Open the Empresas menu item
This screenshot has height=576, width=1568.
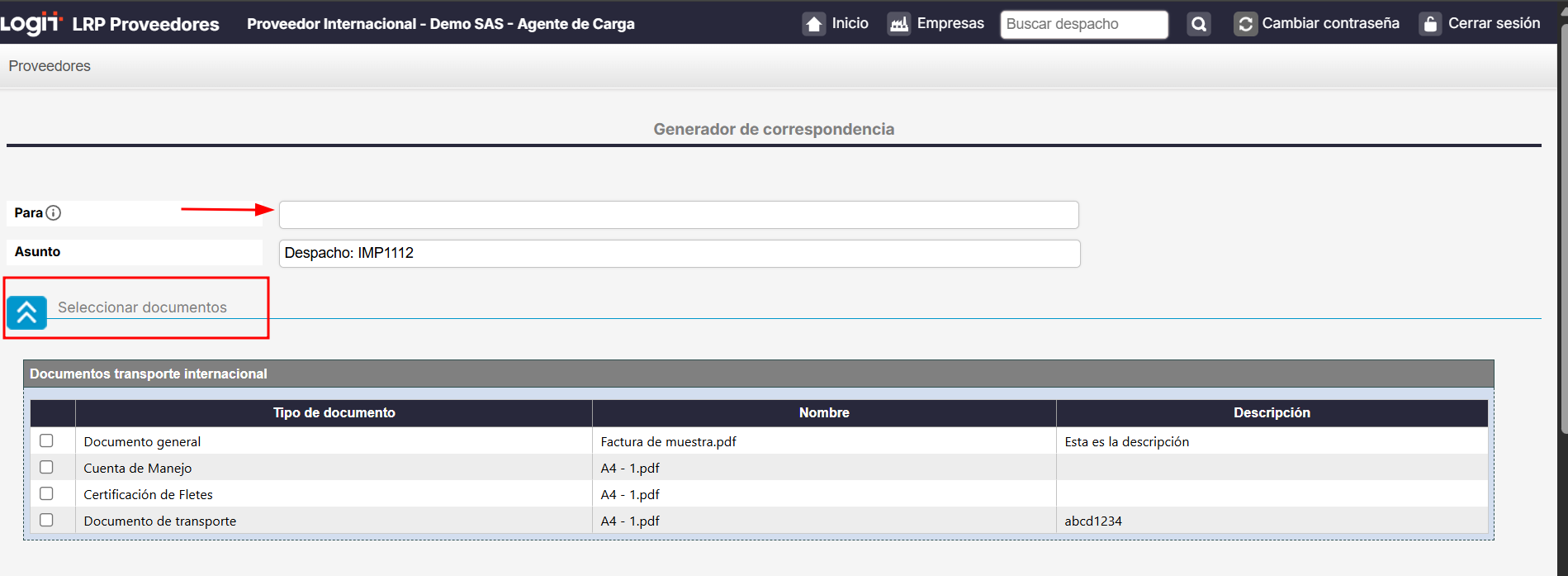[950, 23]
